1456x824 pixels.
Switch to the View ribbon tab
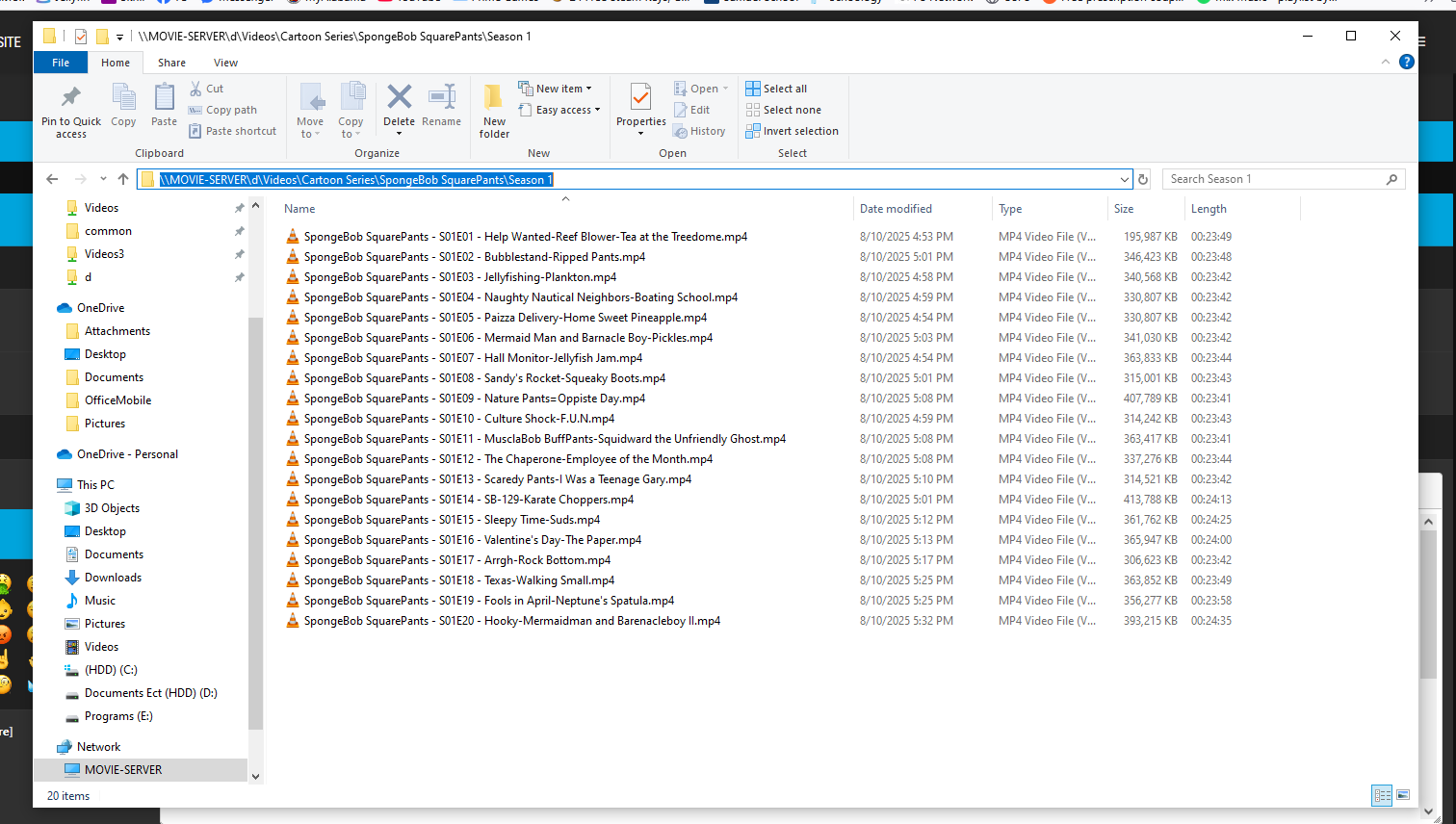225,63
